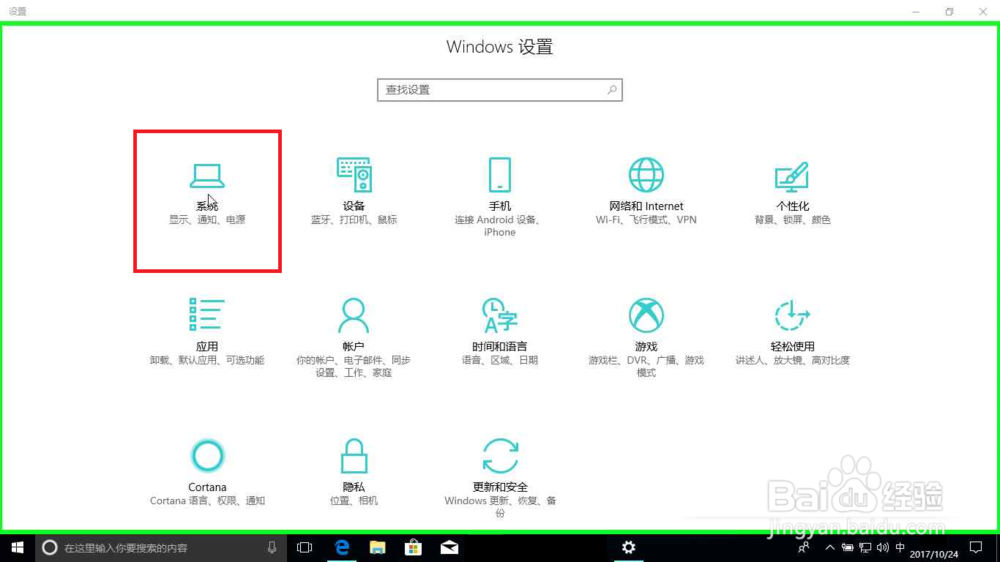Click the Cortana microphone icon
The width and height of the screenshot is (1000, 562).
click(x=272, y=547)
